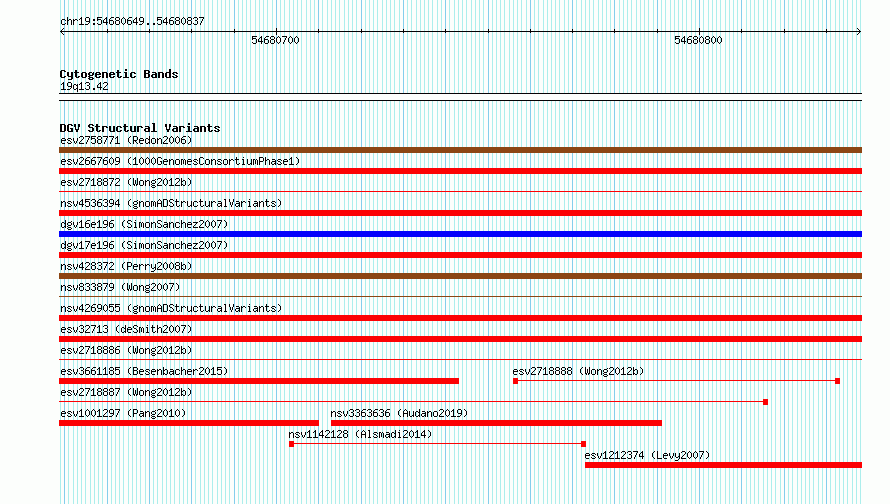Screen dimensions: 890x504
Task: Select the thin feature line under nsv1142128
Action: click(x=437, y=444)
